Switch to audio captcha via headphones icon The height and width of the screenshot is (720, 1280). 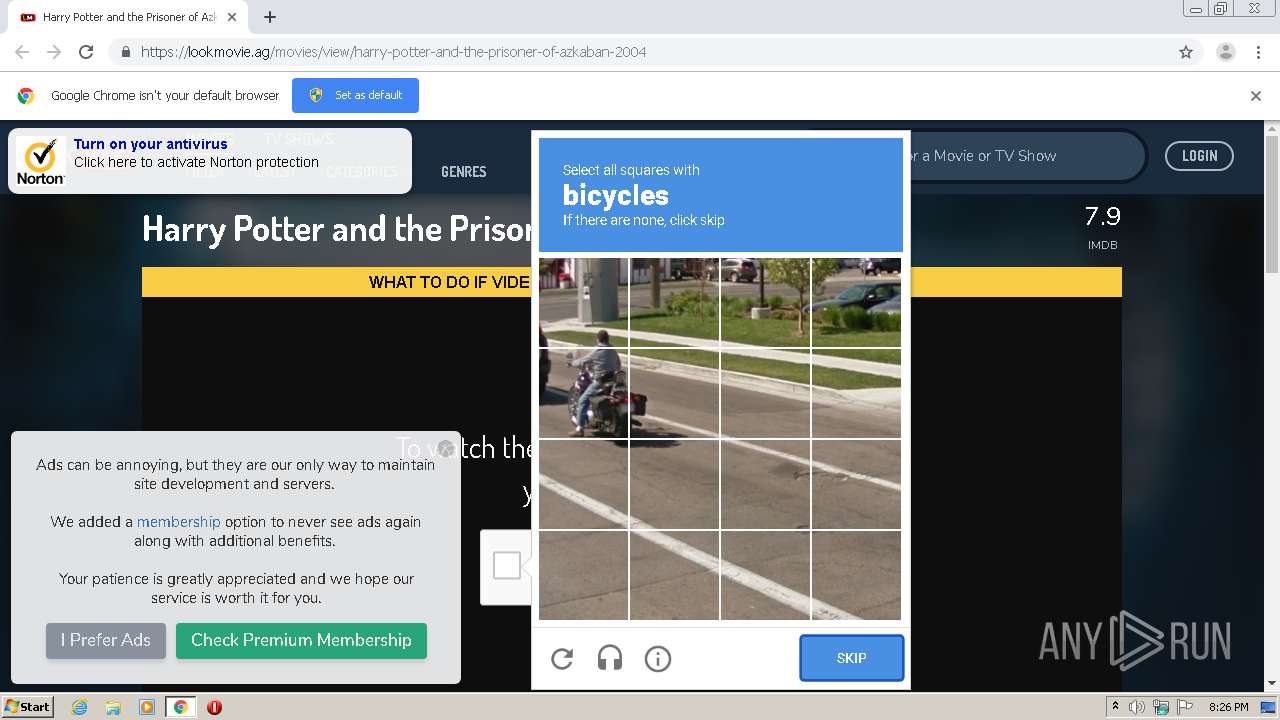[610, 658]
